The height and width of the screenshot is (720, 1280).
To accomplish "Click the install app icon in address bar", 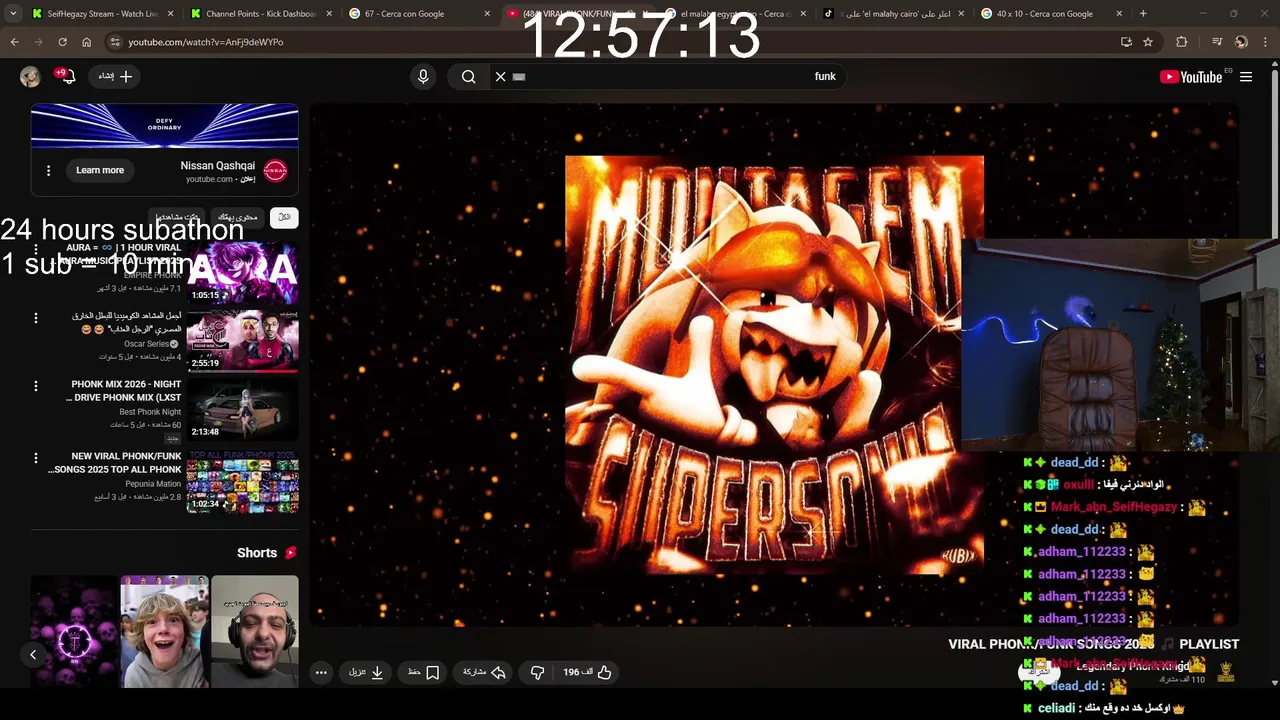I will point(1126,42).
